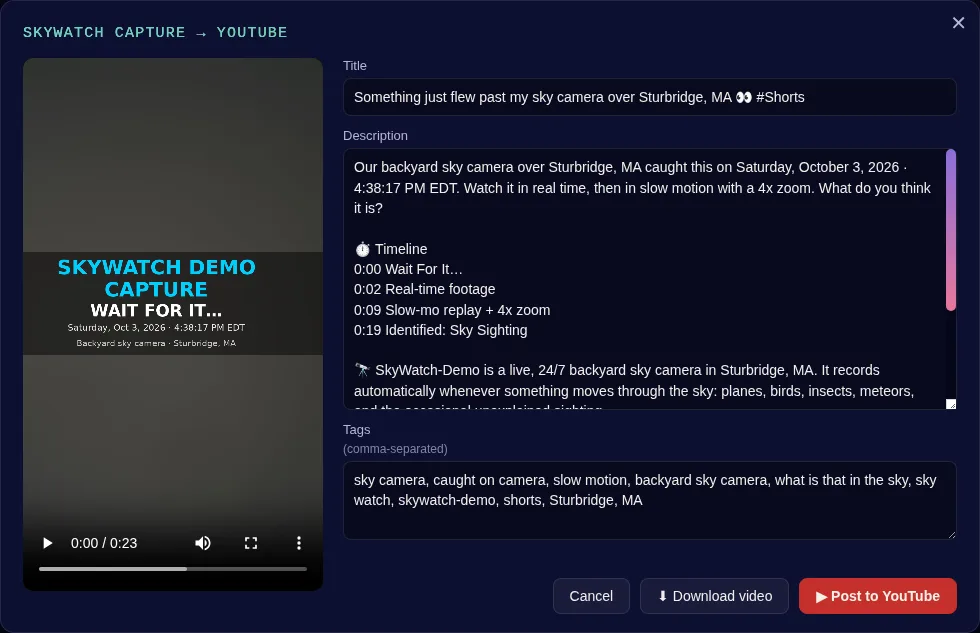Click the Description scrollbar thumb
980x633 pixels.
[x=951, y=230]
